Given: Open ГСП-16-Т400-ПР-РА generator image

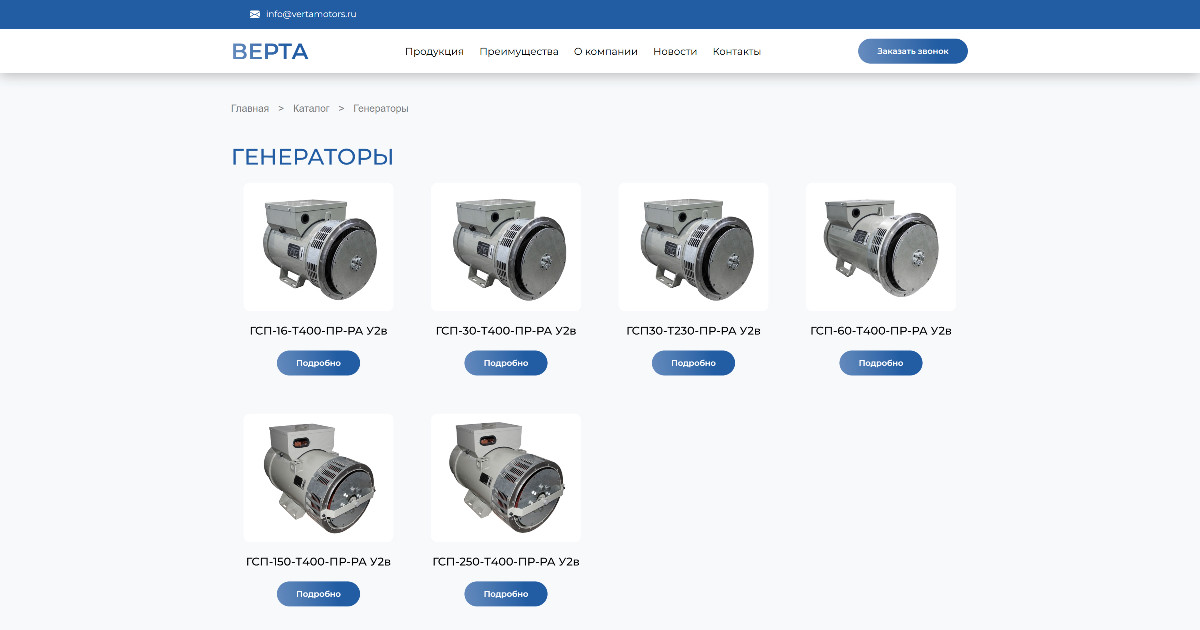Looking at the screenshot, I should coord(318,247).
